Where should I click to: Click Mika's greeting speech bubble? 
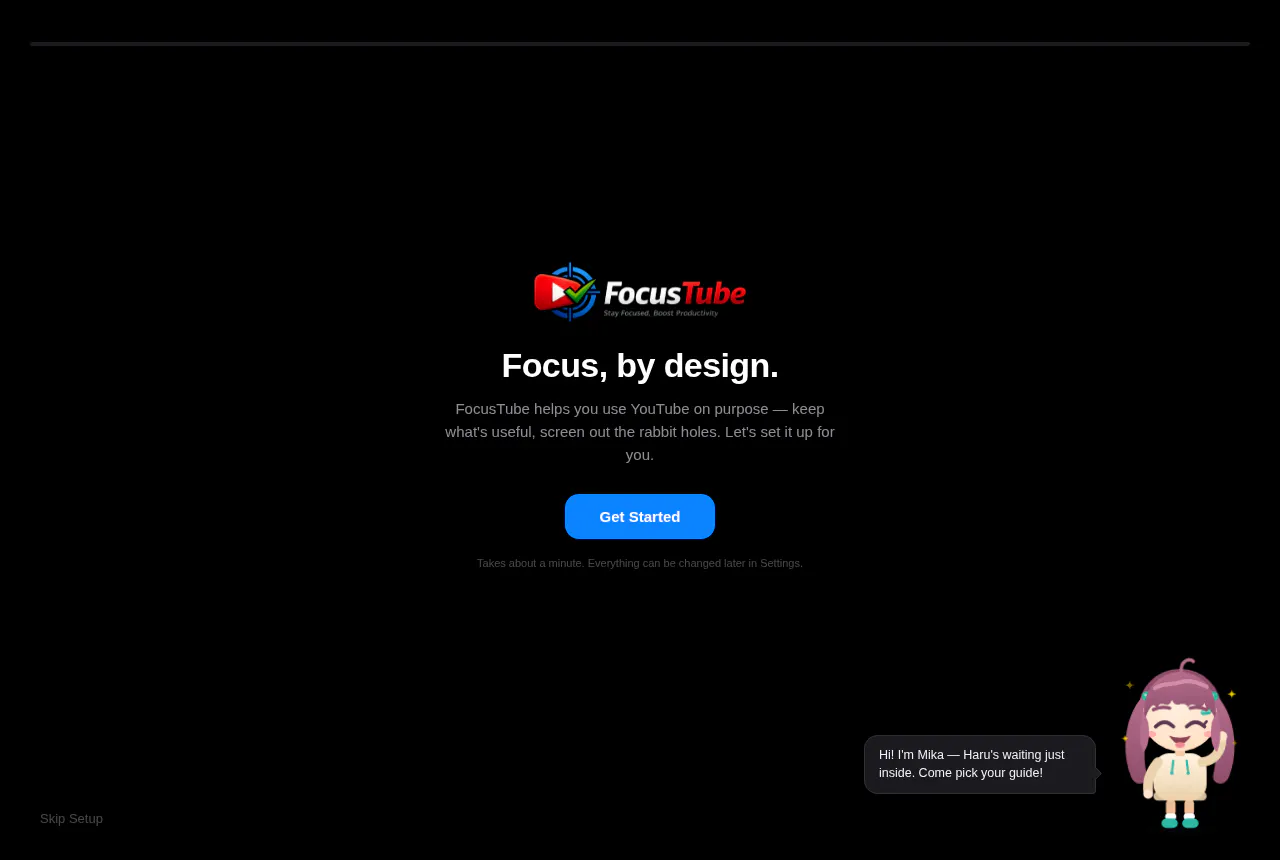[980, 764]
